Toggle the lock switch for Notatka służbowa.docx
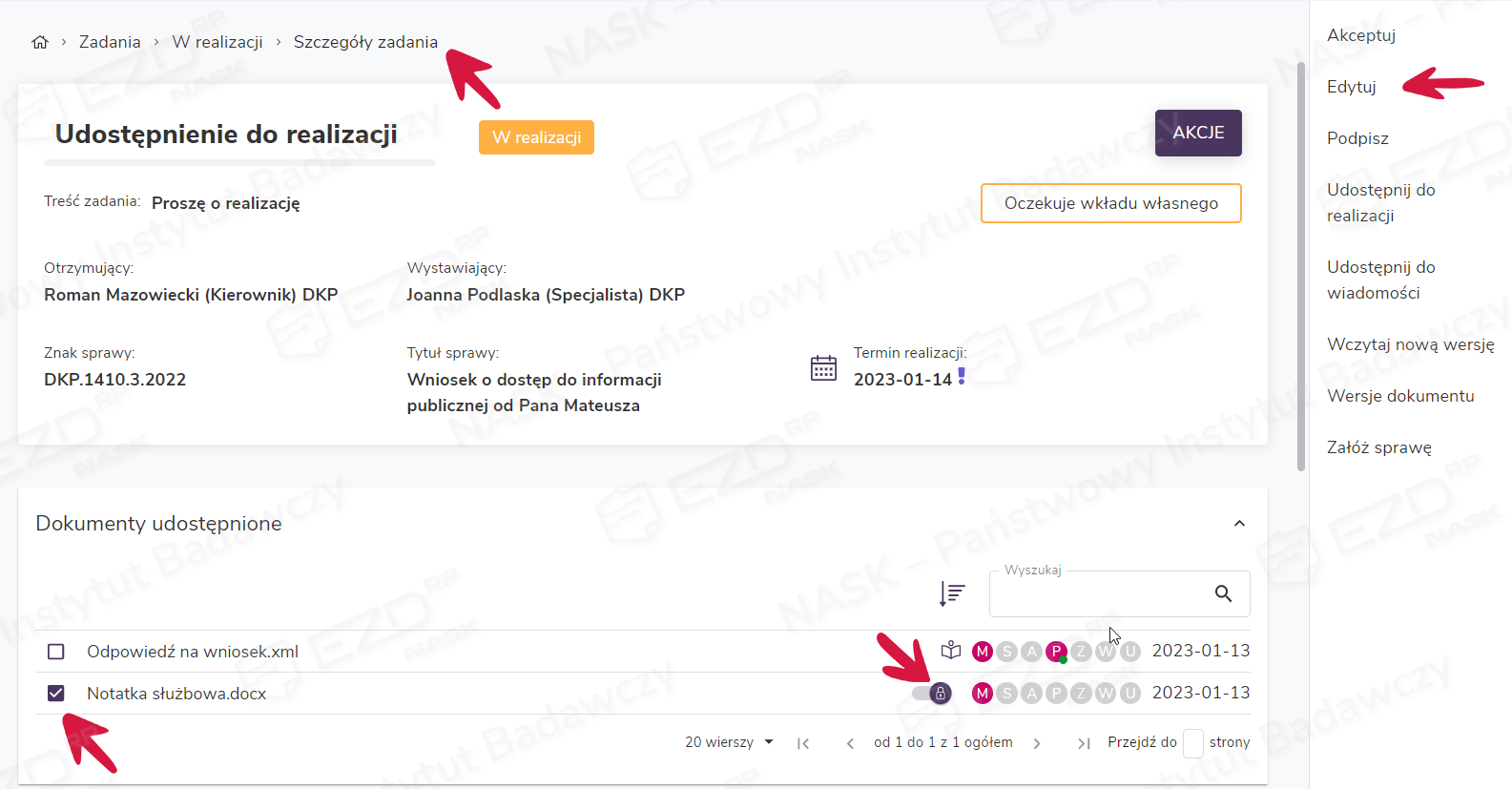 [x=932, y=693]
